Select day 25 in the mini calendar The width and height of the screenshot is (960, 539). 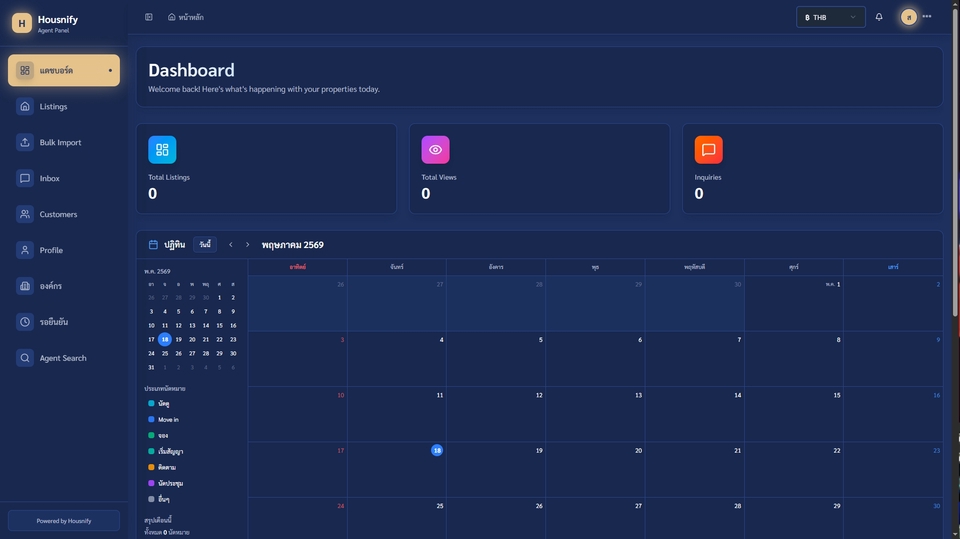pos(165,353)
